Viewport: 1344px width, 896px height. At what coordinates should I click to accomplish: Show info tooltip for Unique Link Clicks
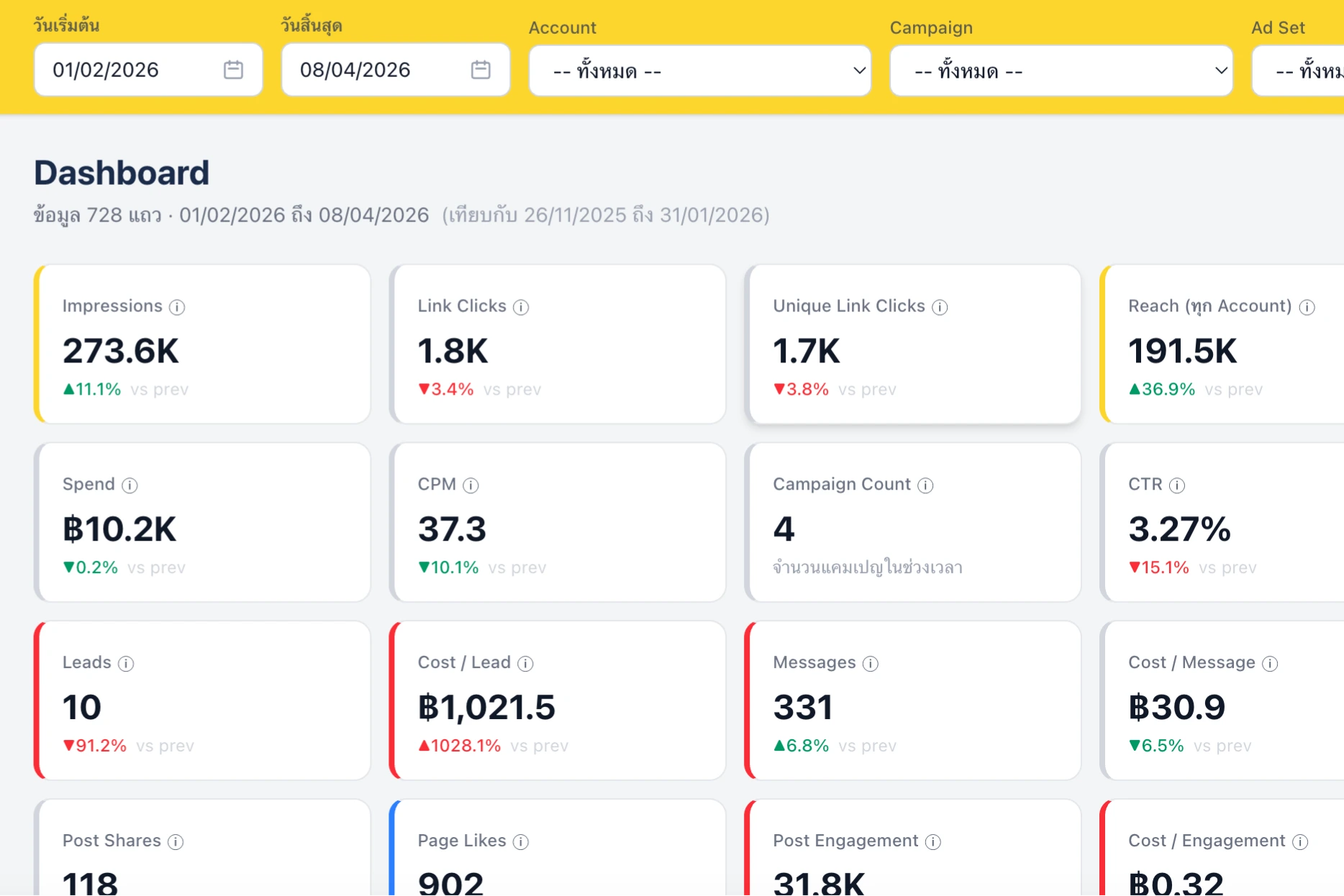tap(940, 307)
